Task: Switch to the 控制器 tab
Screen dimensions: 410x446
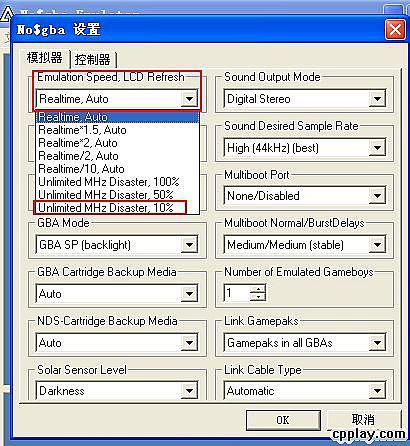Action: click(x=92, y=60)
